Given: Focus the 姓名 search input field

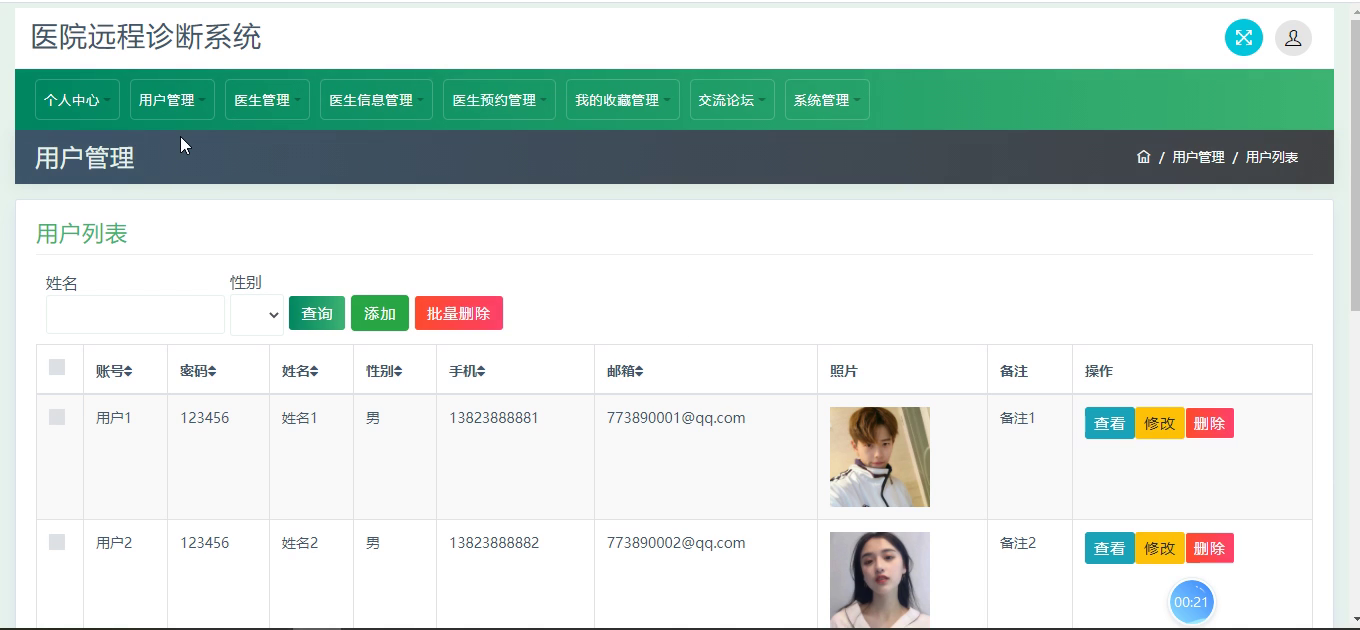Looking at the screenshot, I should pyautogui.click(x=135, y=314).
